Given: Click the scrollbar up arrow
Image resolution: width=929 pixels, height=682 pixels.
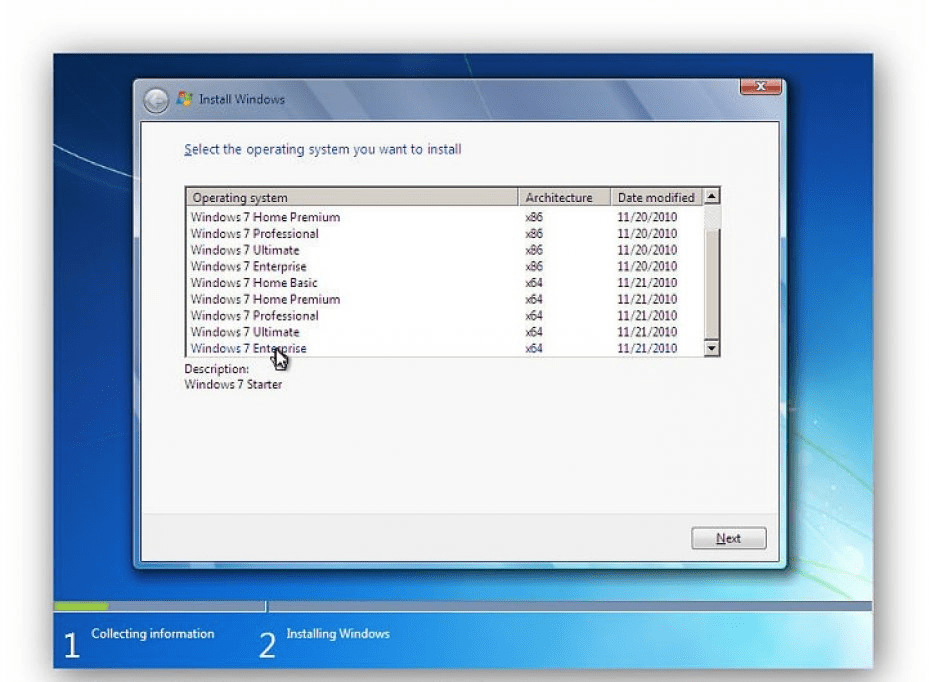Looking at the screenshot, I should click(711, 196).
